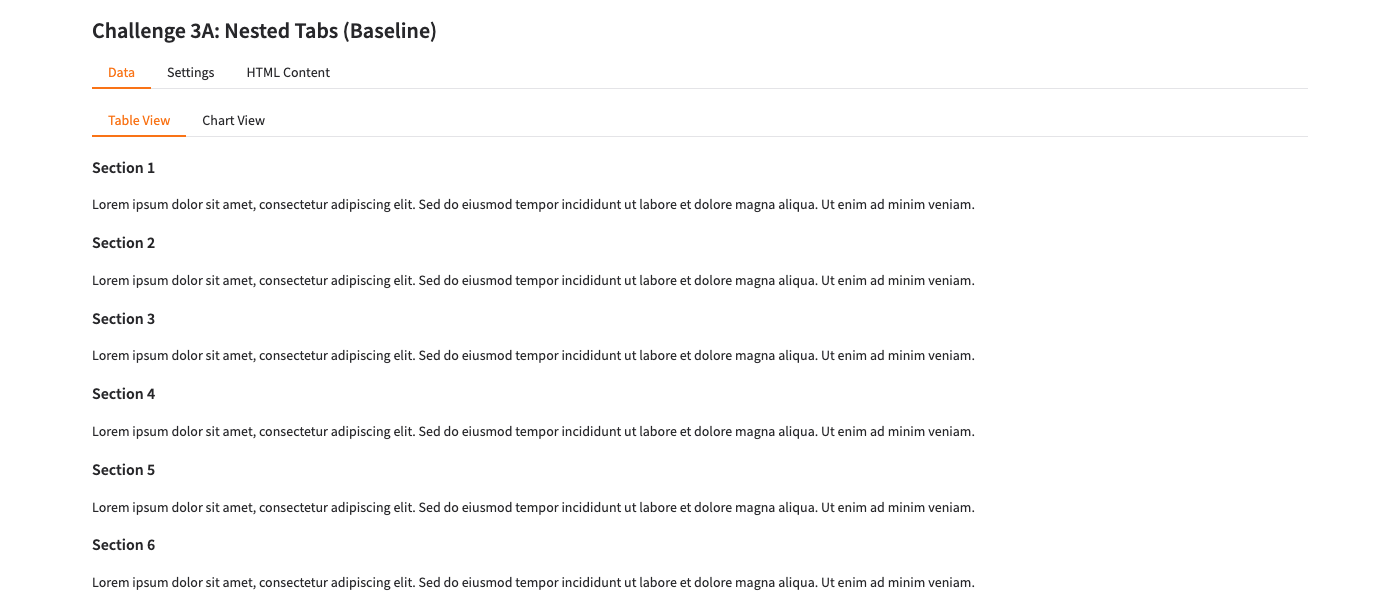
Task: Click the Lorem ipsum paragraph under Section 1
Action: pos(533,205)
